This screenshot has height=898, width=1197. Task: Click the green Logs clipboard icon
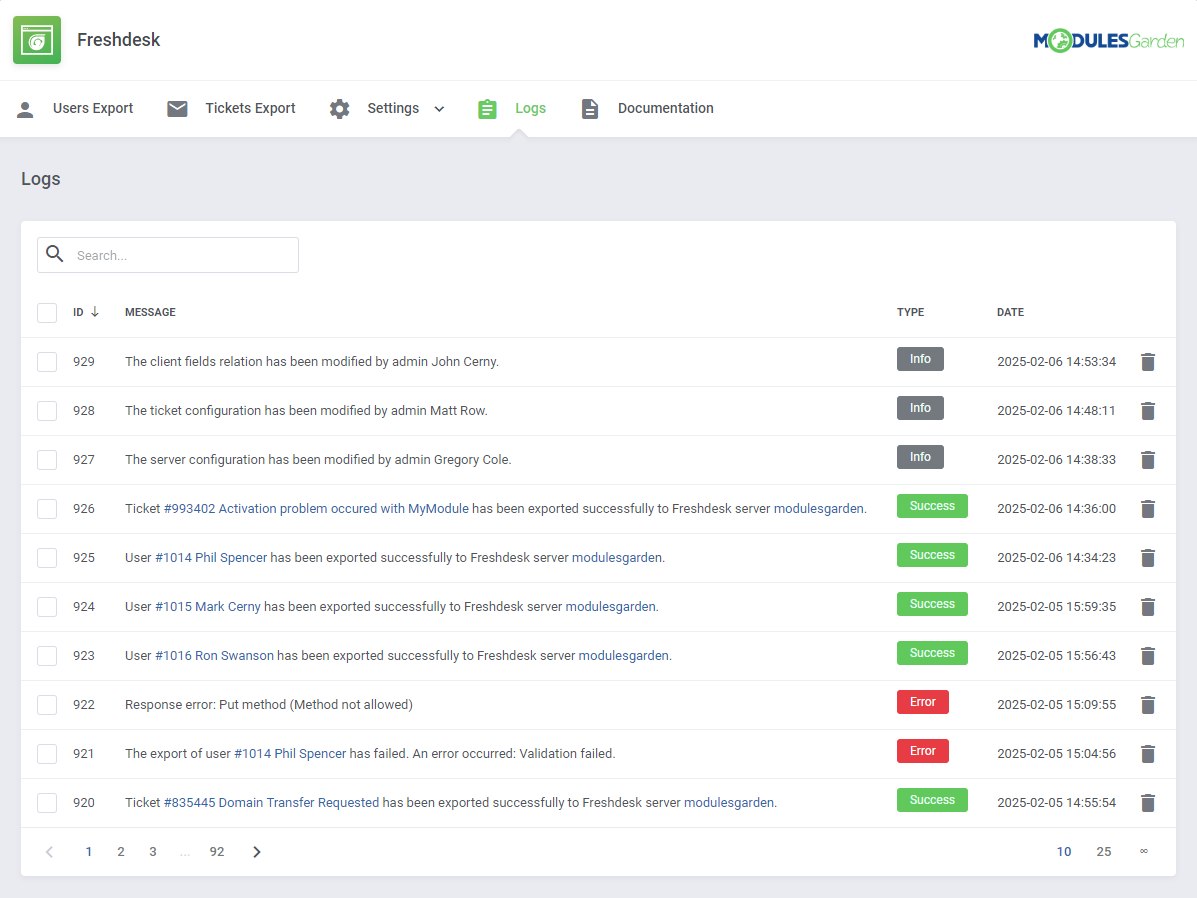[x=487, y=108]
